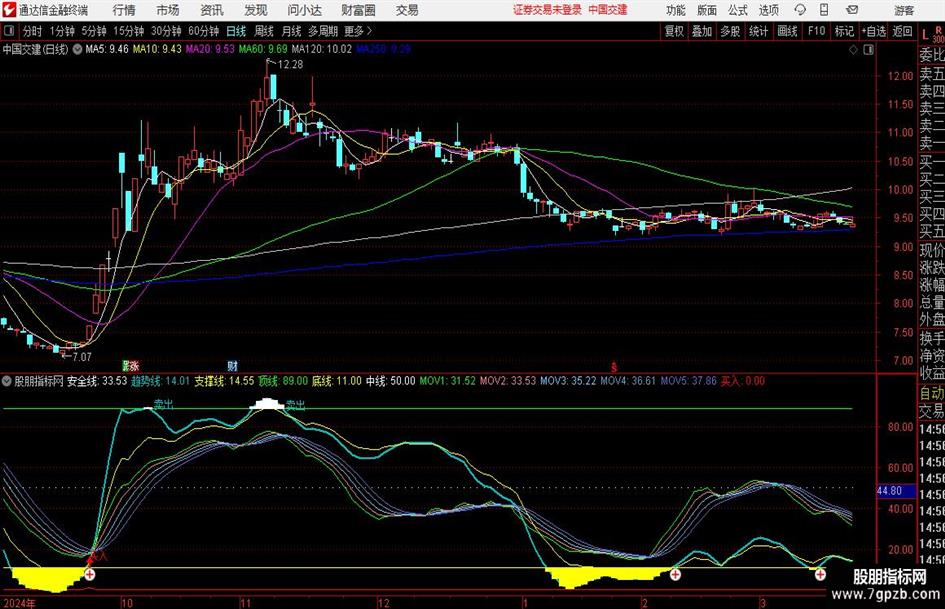945x609 pixels.
Task: Click the 12.28 high price label
Action: pyautogui.click(x=290, y=64)
